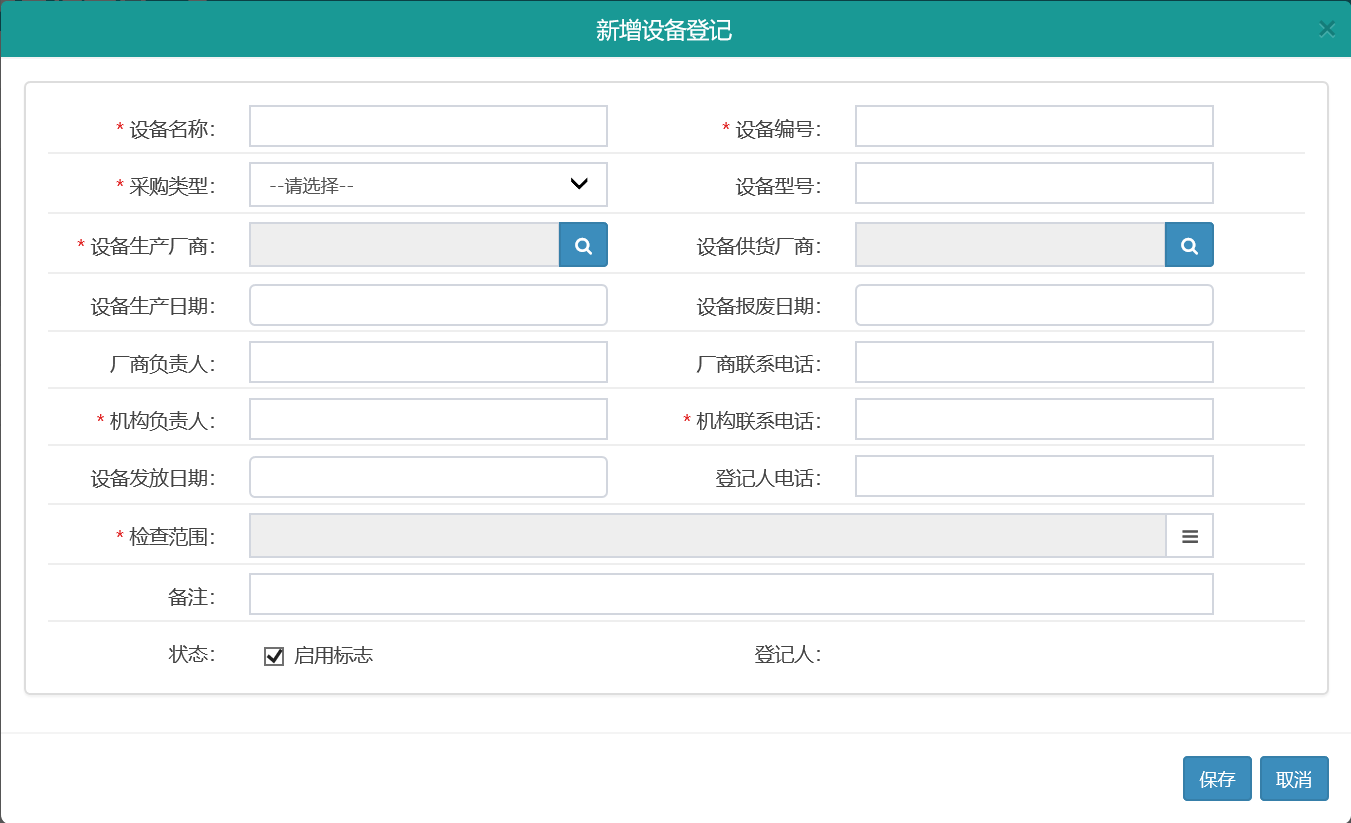
Task: Click the 设备供货厂商 grey field
Action: point(1010,245)
